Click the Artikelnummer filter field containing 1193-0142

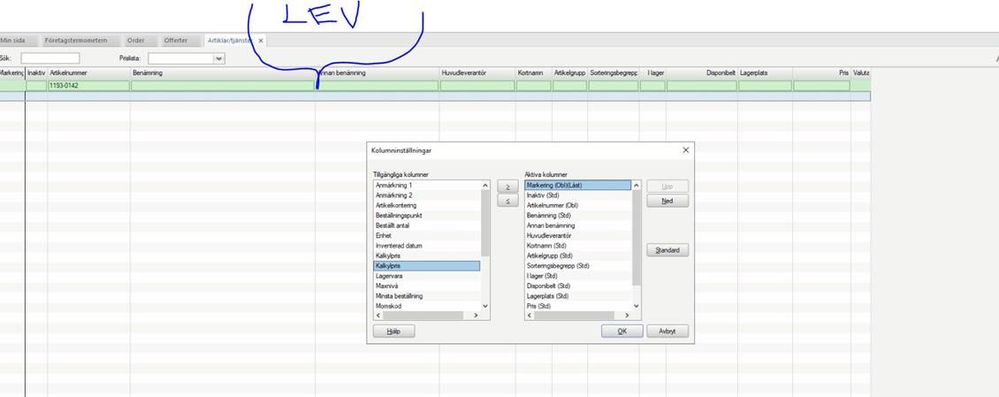click(x=89, y=85)
